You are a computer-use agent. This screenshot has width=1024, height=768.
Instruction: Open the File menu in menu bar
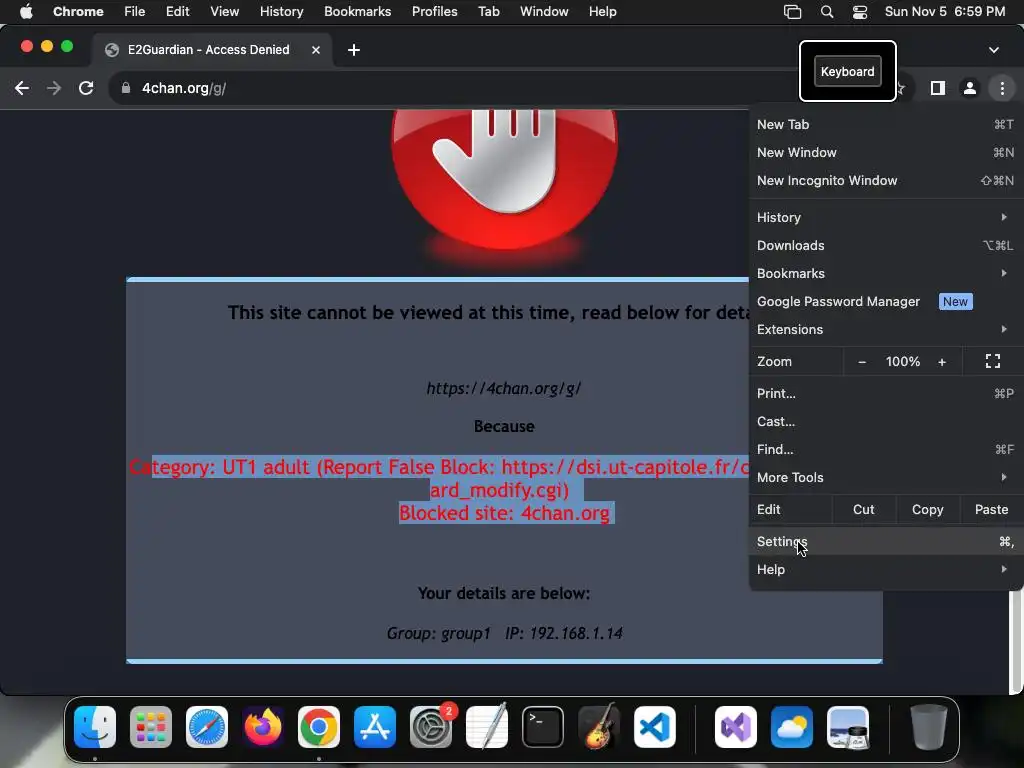(x=135, y=12)
